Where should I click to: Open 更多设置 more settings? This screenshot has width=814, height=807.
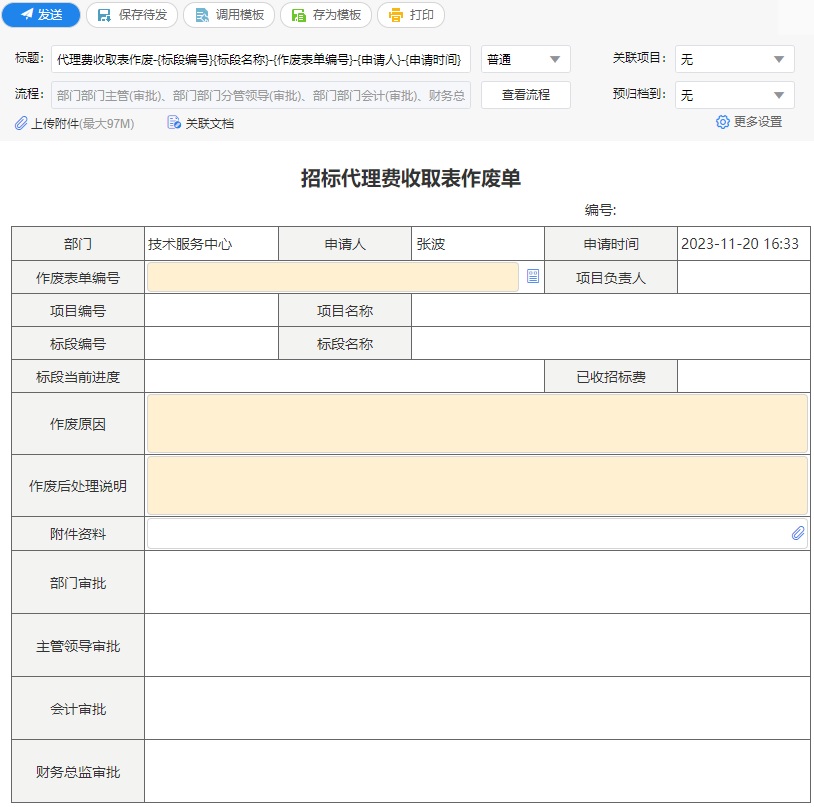(757, 122)
